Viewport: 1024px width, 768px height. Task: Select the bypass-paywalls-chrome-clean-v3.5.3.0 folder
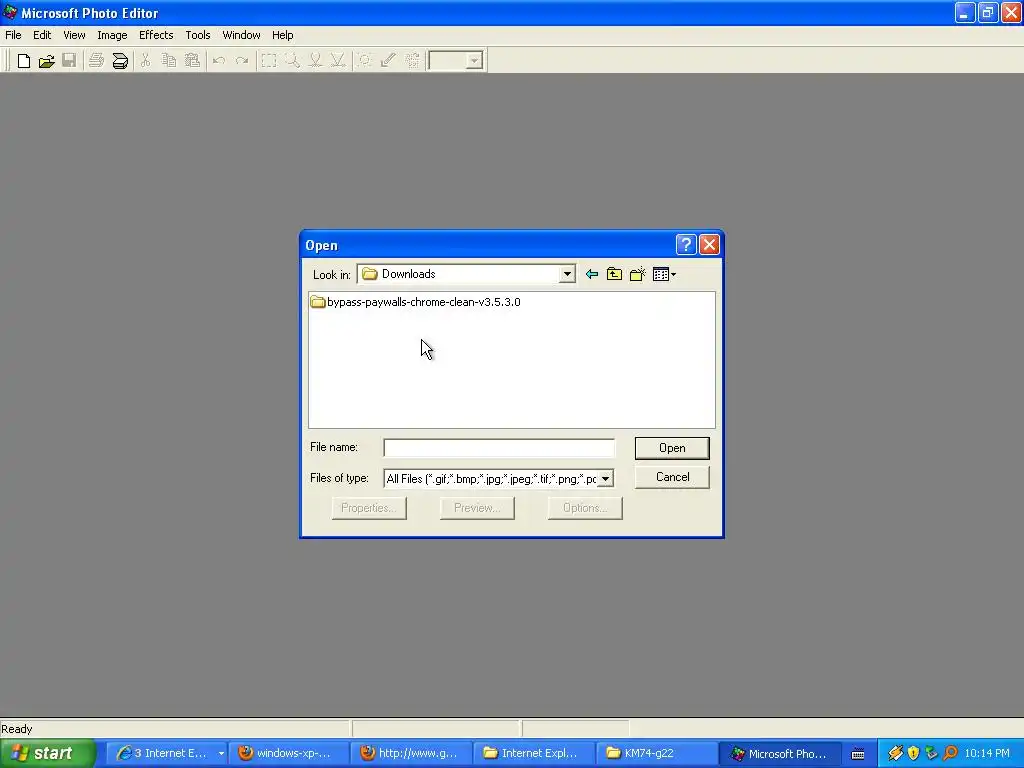coord(415,302)
